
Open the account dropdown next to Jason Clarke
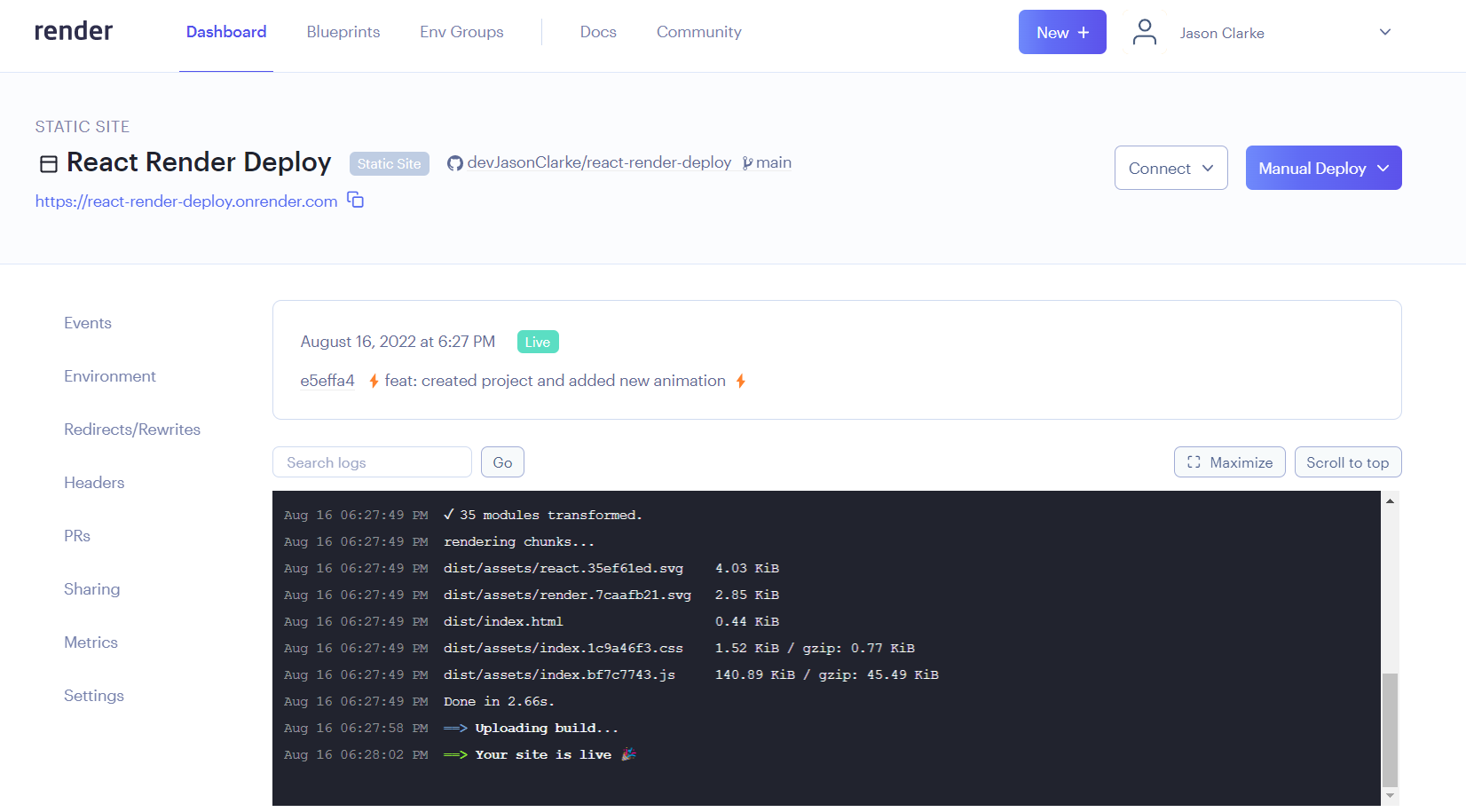click(1384, 31)
